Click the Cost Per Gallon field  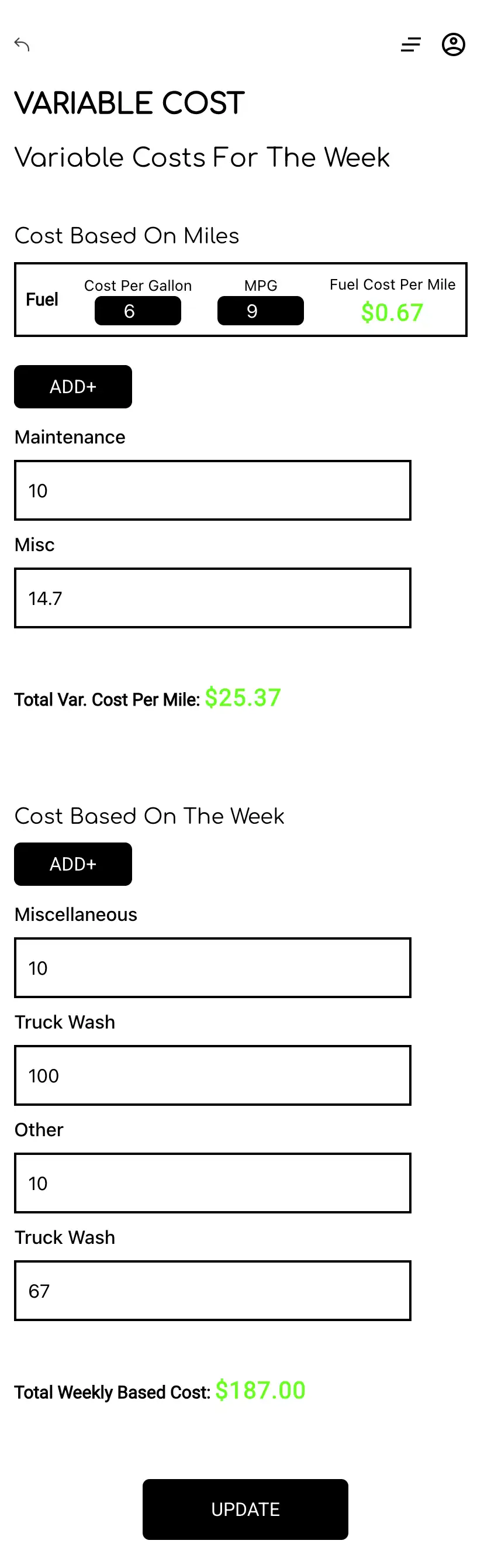(x=137, y=311)
